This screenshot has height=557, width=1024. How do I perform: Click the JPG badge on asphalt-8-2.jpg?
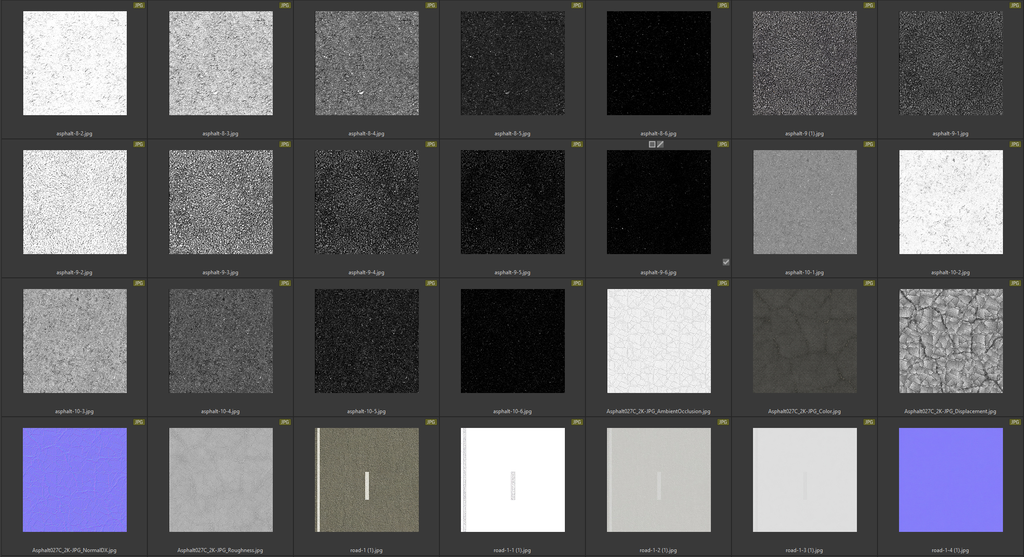coord(138,5)
